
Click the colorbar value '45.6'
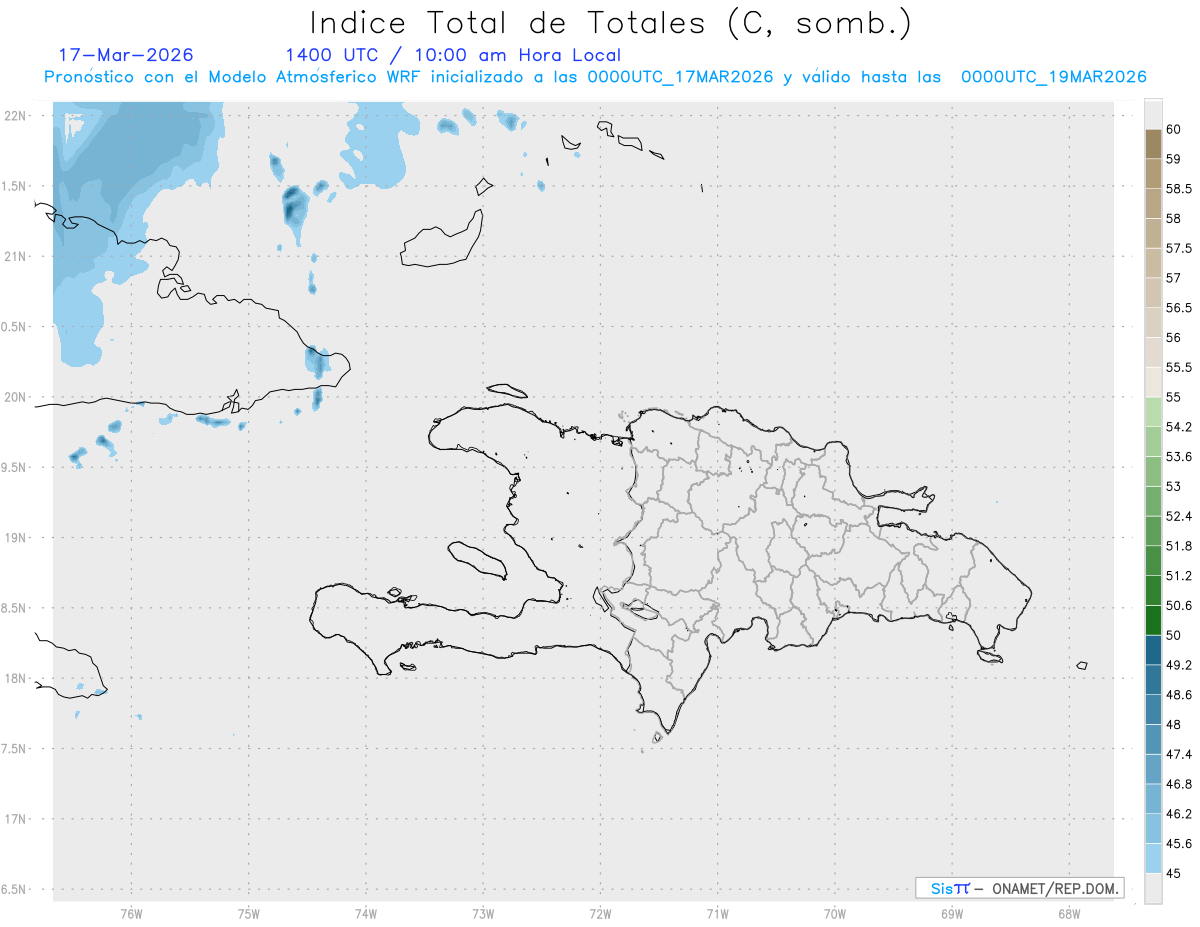click(x=1179, y=844)
